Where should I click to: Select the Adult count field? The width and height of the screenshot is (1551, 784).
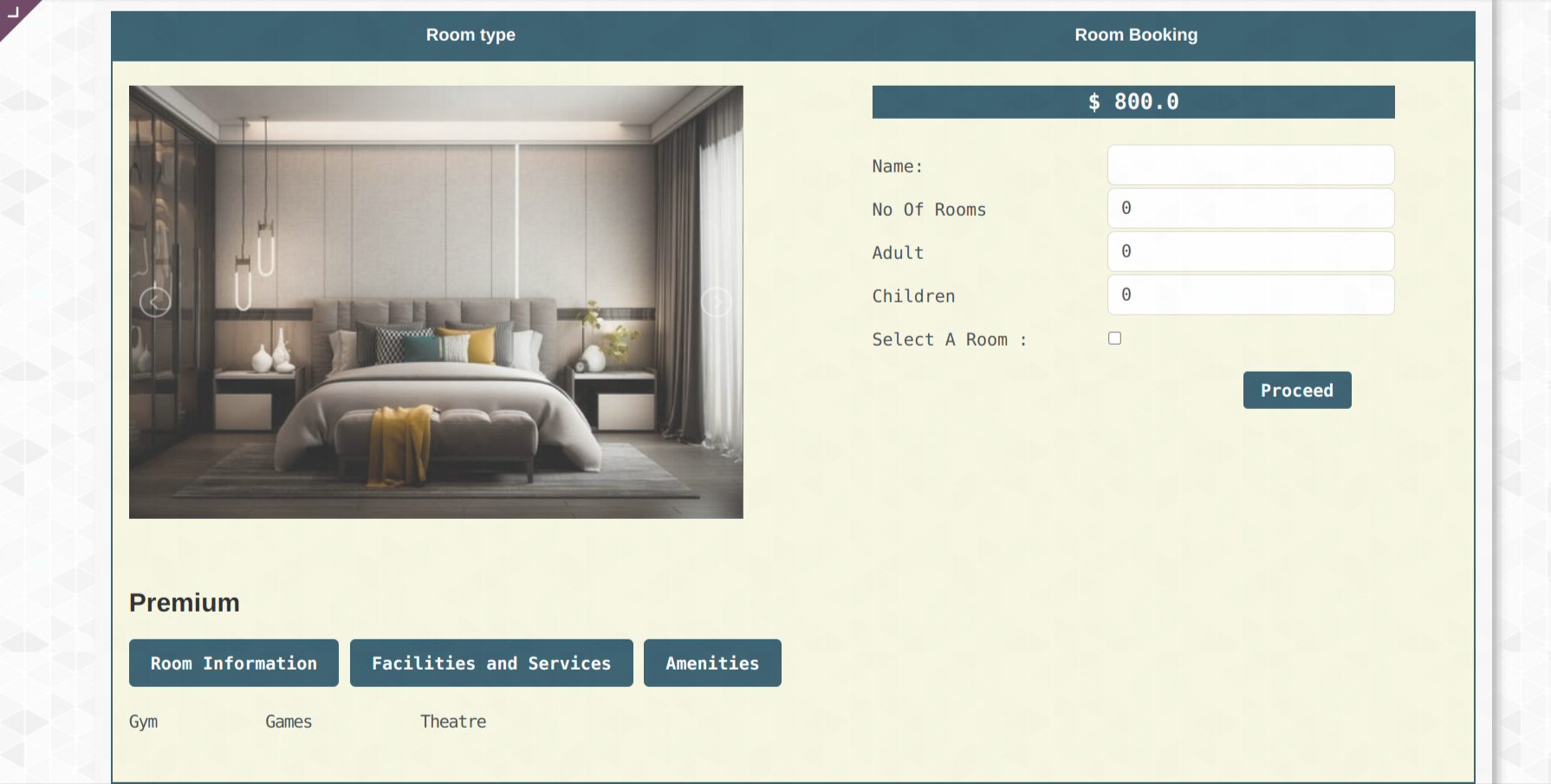[x=1250, y=252]
